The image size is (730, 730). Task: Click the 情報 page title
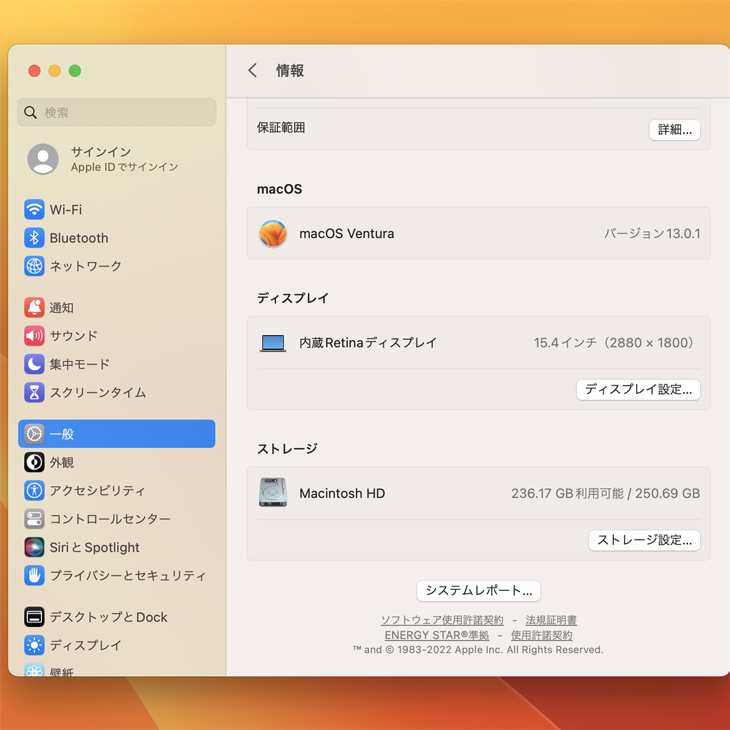coord(290,71)
